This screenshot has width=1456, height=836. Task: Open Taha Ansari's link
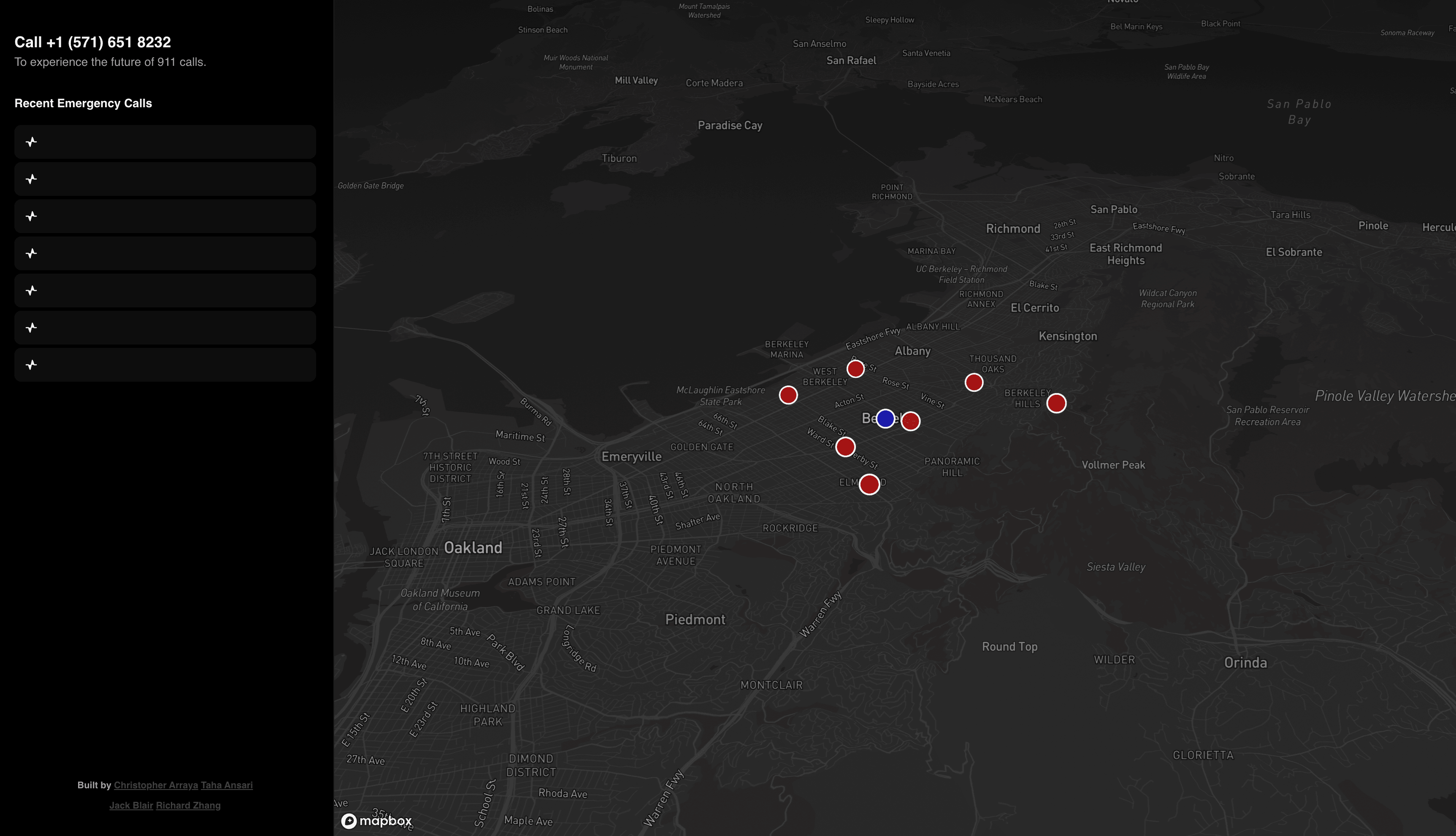226,785
